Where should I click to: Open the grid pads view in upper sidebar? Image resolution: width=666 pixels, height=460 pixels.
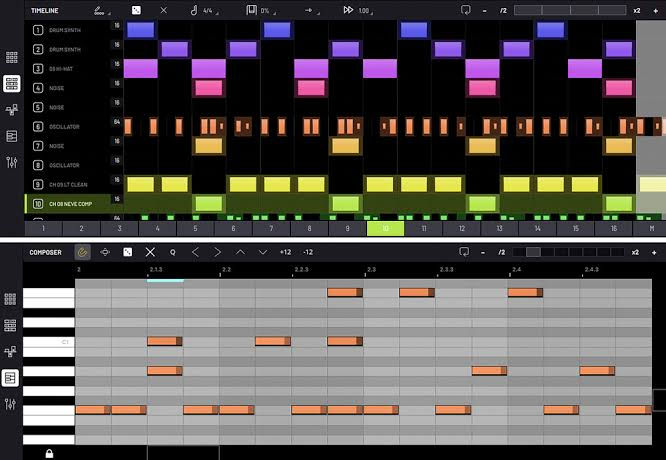[11, 57]
